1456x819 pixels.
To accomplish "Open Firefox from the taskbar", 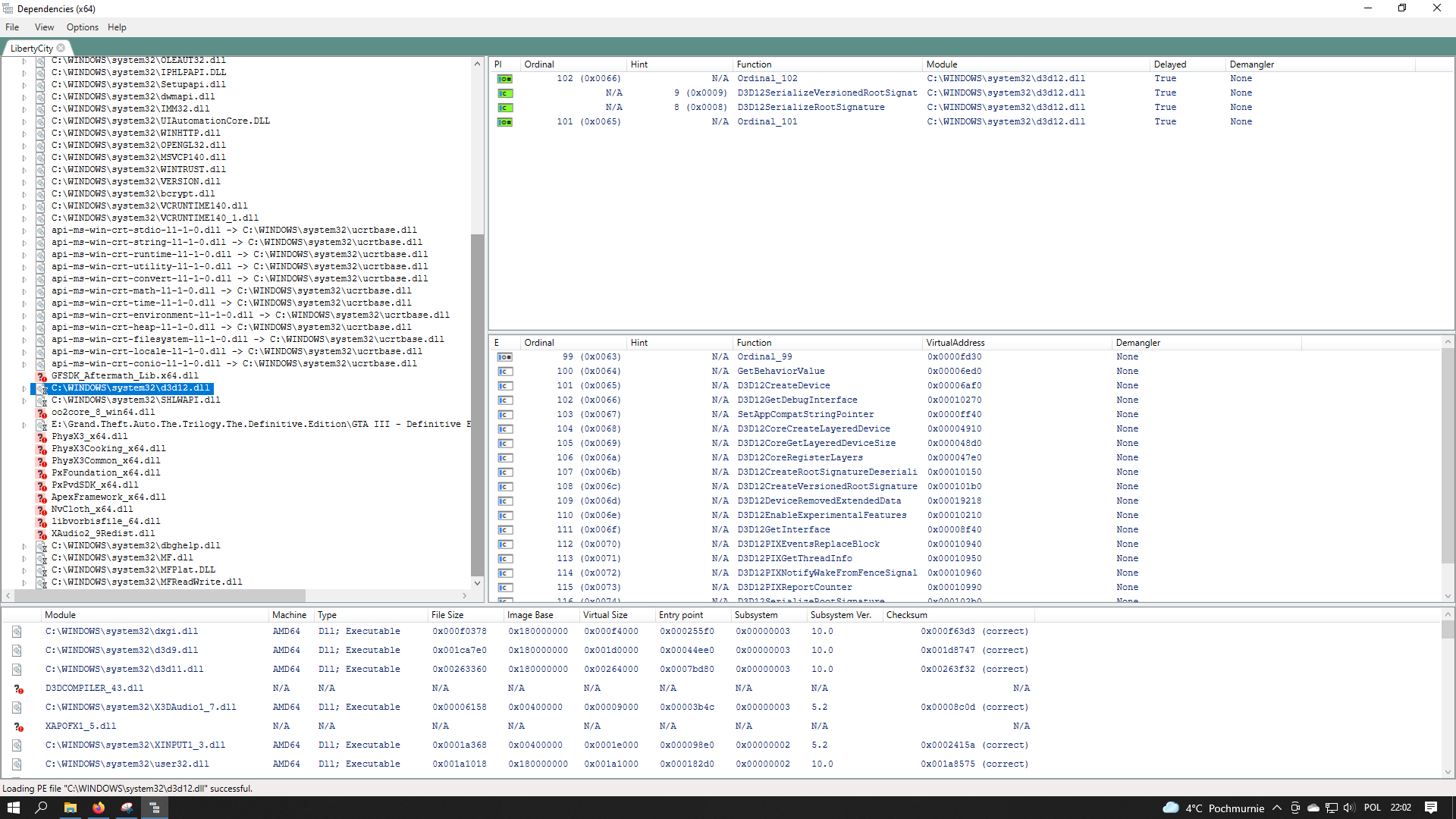I will tap(98, 808).
